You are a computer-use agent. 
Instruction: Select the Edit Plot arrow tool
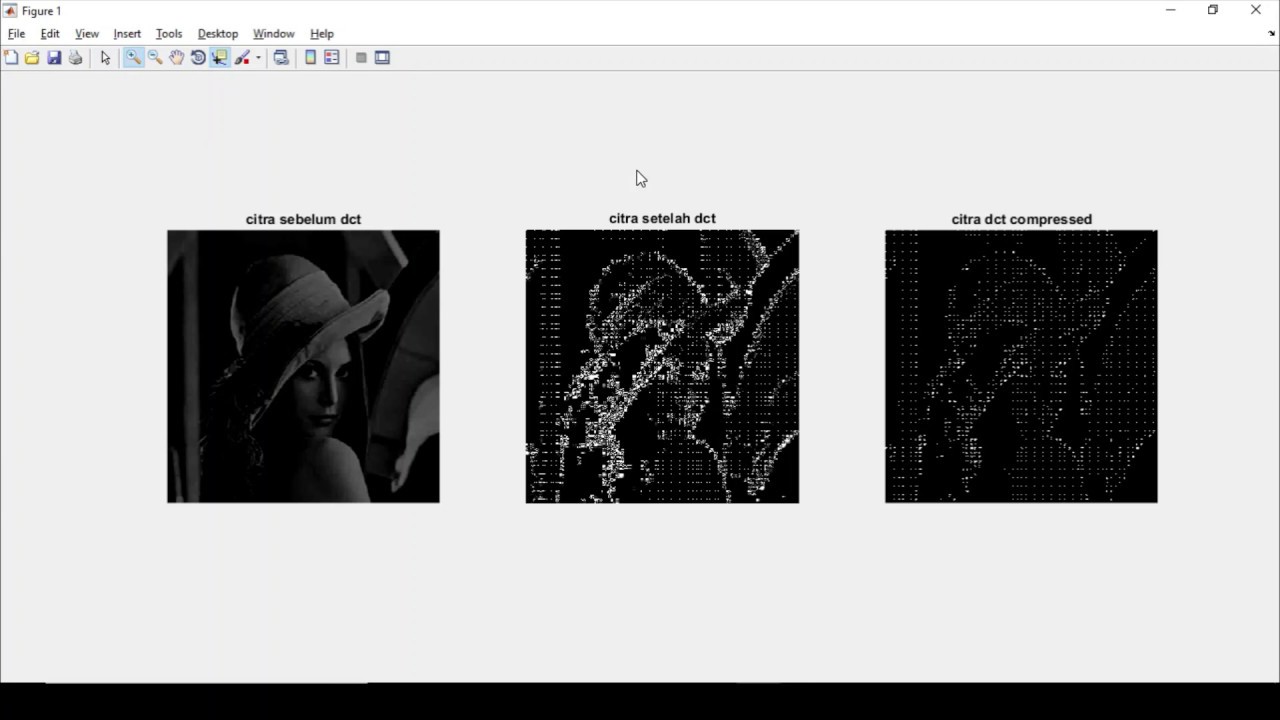tap(105, 58)
